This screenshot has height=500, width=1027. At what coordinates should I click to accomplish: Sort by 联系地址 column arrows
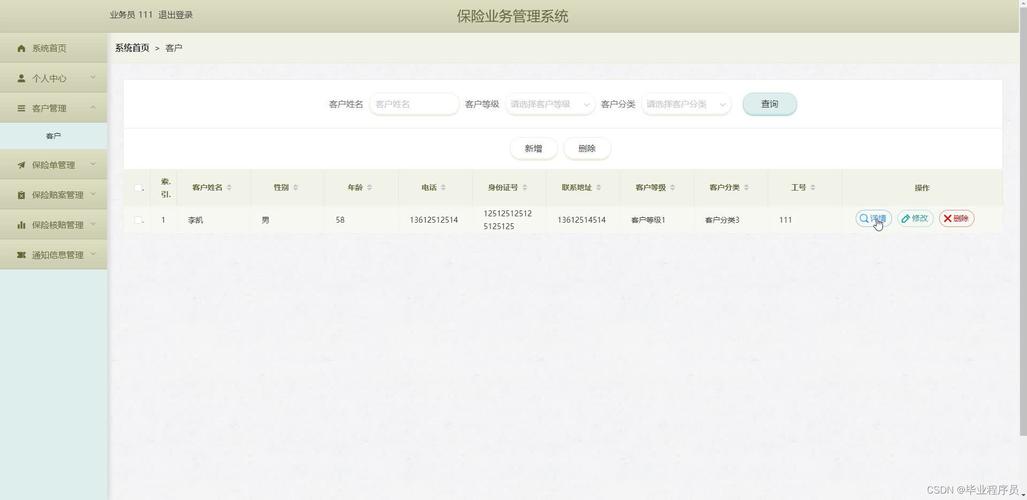click(x=599, y=187)
